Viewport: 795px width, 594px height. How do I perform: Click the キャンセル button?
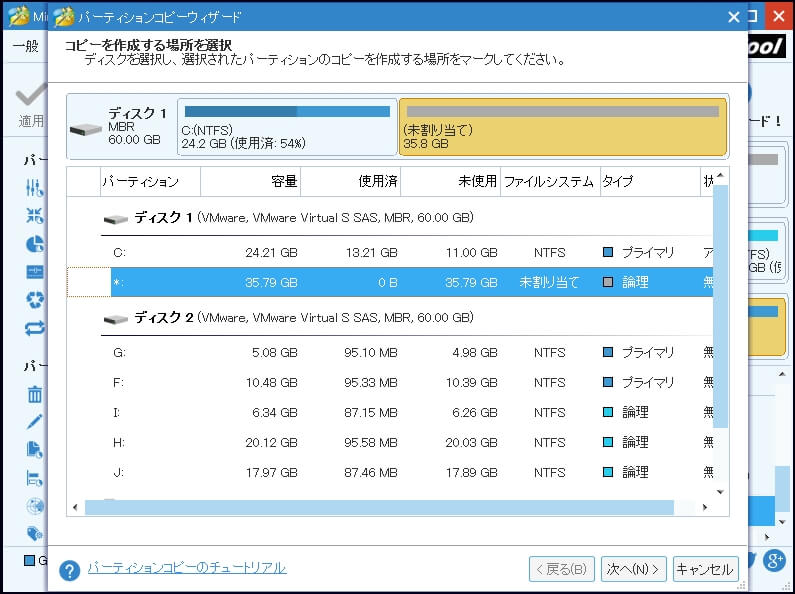(x=705, y=569)
